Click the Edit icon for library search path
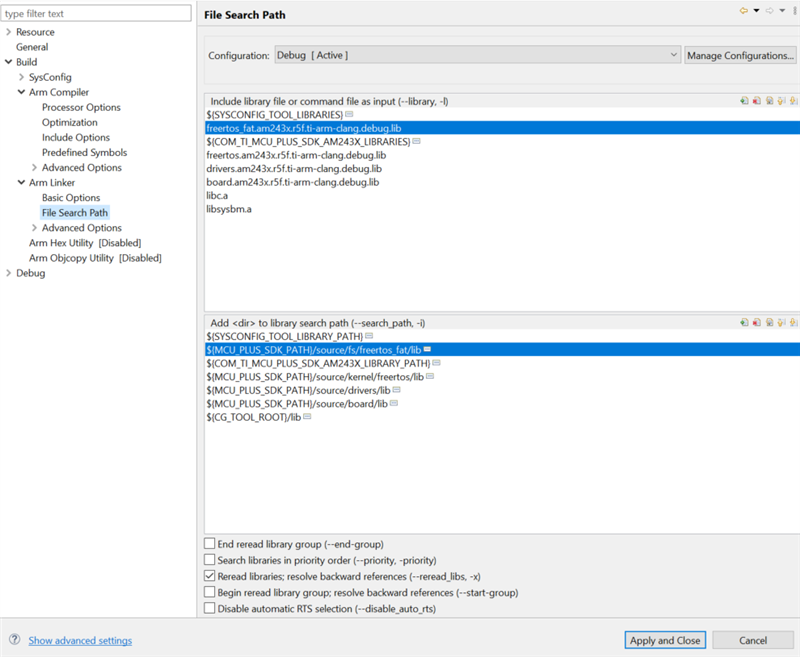Viewport: 800px width, 657px height. (x=769, y=322)
